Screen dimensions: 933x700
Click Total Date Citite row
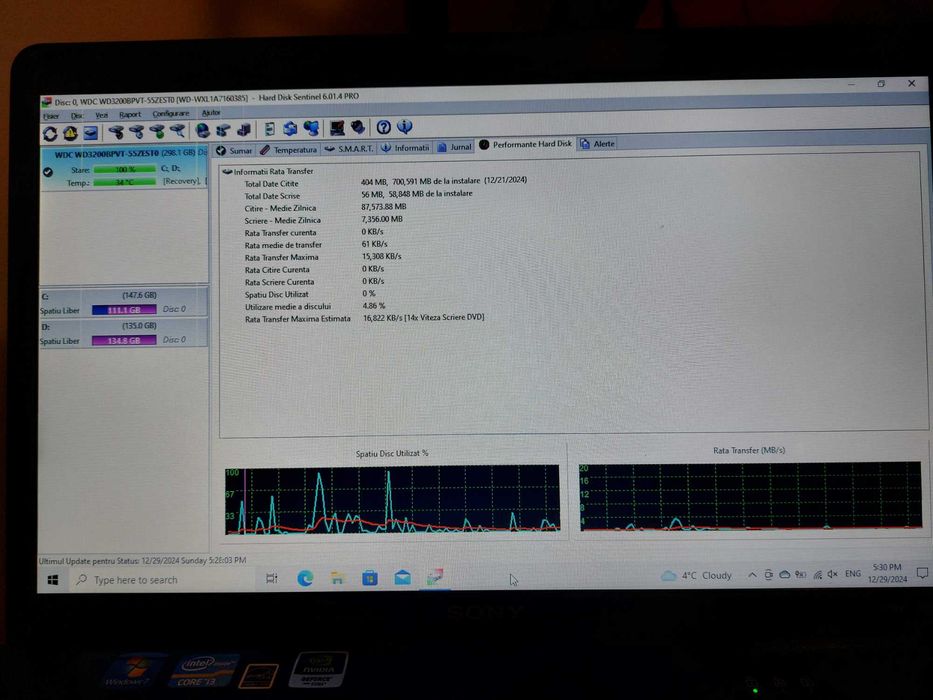pyautogui.click(x=386, y=182)
